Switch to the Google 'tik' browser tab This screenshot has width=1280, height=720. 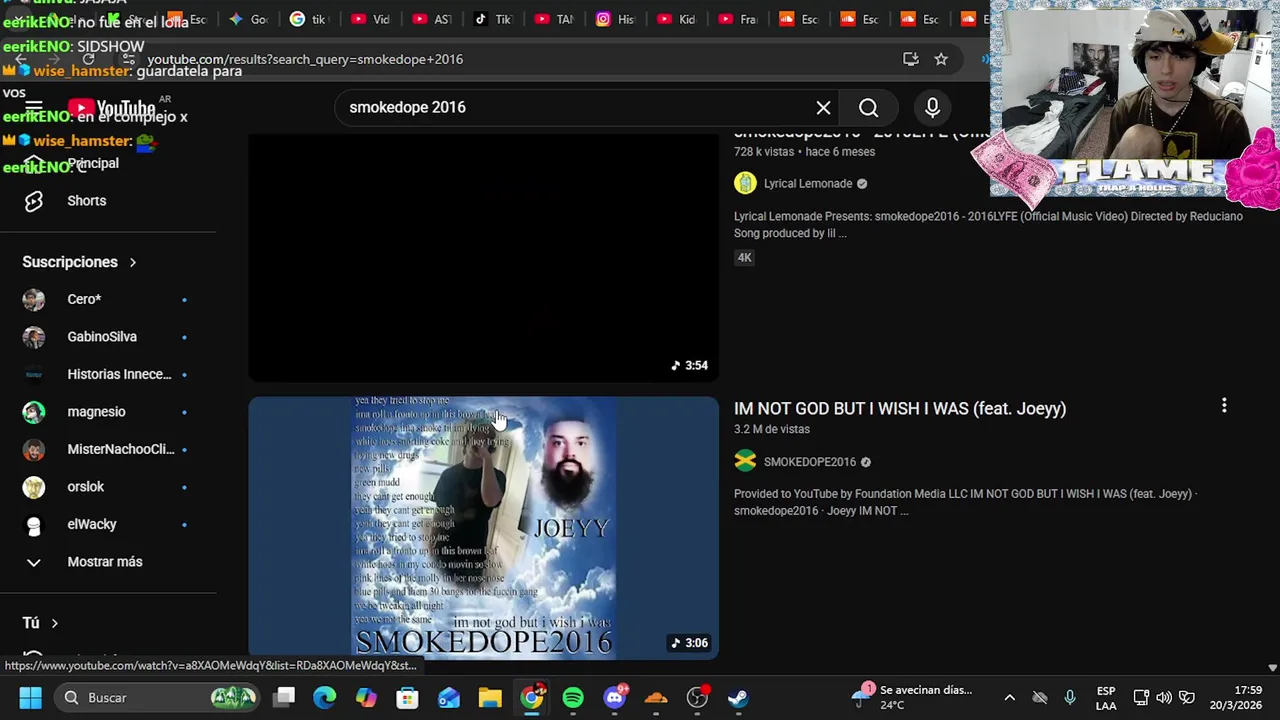pyautogui.click(x=308, y=19)
